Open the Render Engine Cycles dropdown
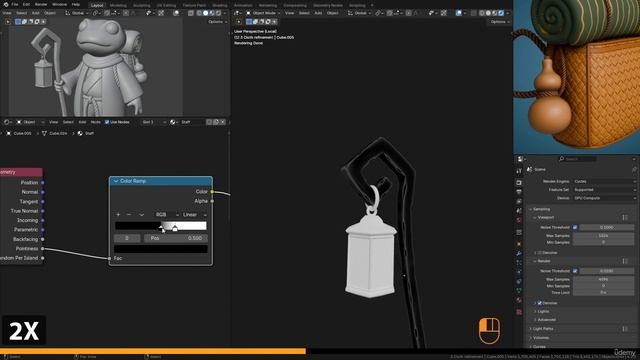 pyautogui.click(x=604, y=181)
